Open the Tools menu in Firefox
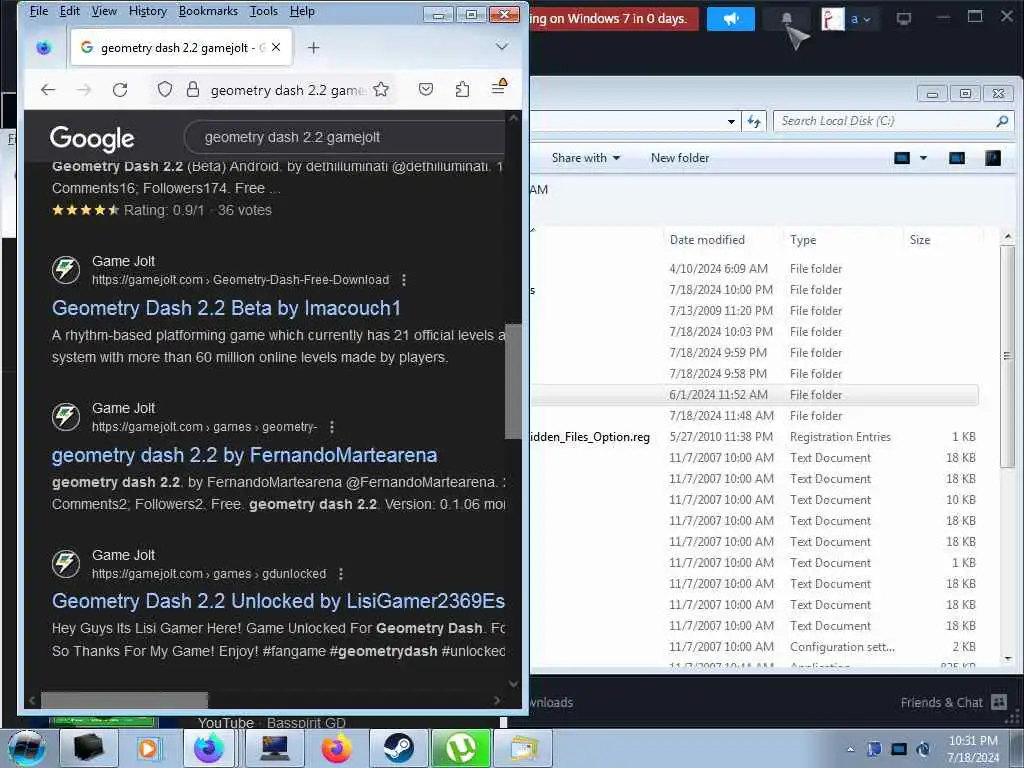The width and height of the screenshot is (1024, 768). 264,11
